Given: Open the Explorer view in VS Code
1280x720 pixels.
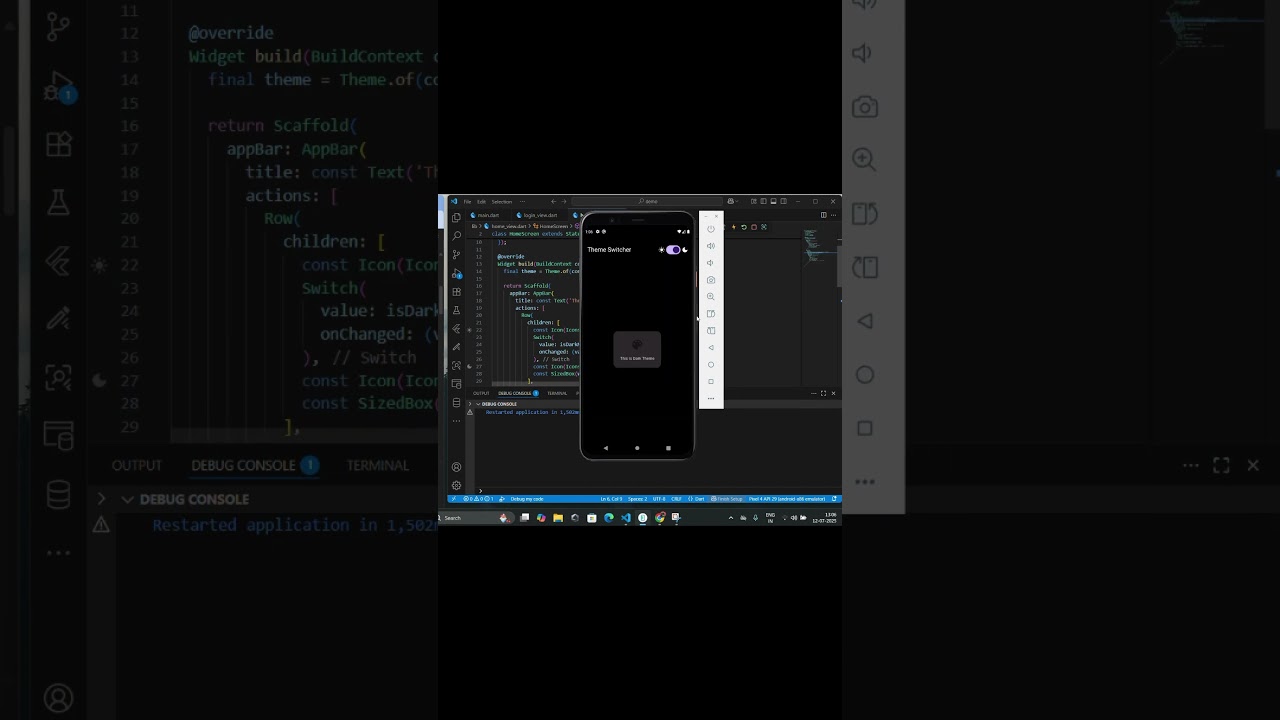Looking at the screenshot, I should point(456,217).
